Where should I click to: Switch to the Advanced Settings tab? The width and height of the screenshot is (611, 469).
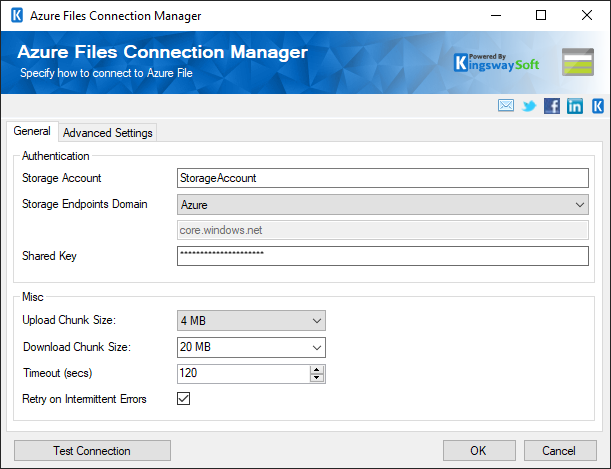(x=108, y=133)
